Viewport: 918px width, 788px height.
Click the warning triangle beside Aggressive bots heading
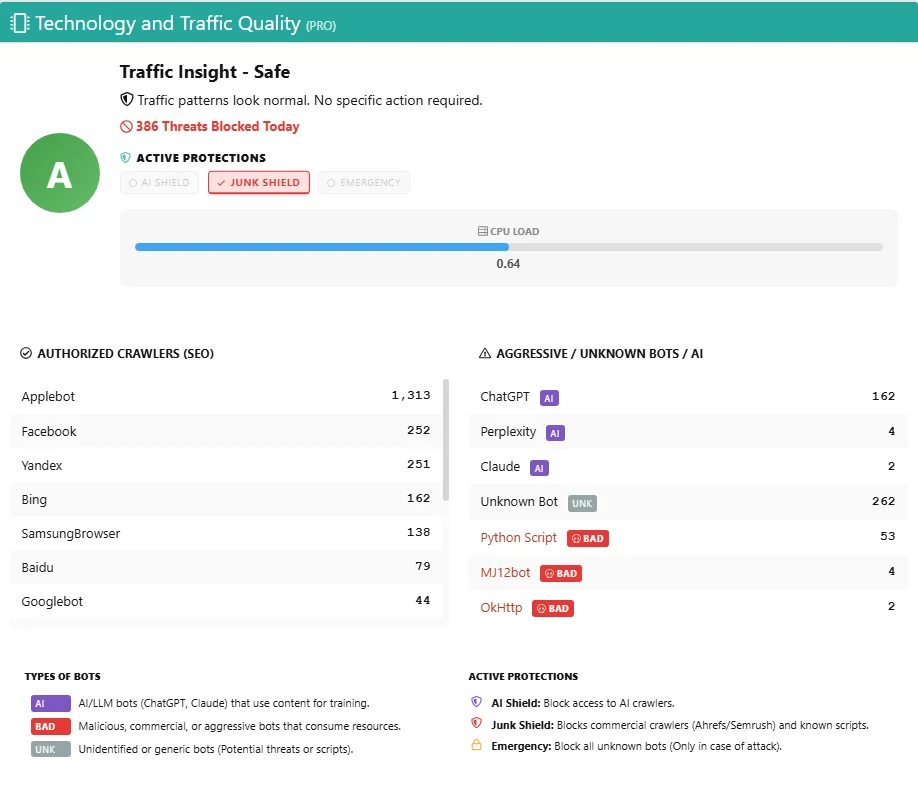click(485, 353)
